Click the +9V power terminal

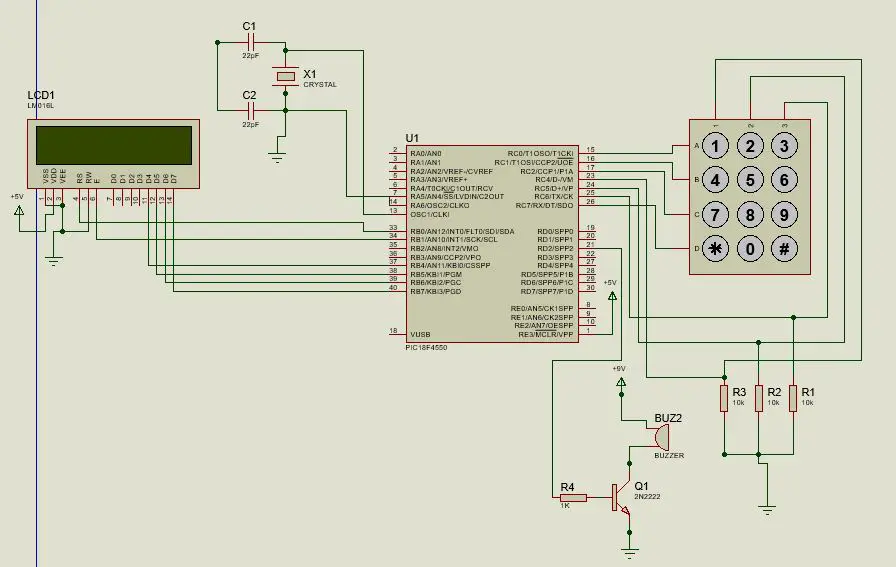point(621,381)
